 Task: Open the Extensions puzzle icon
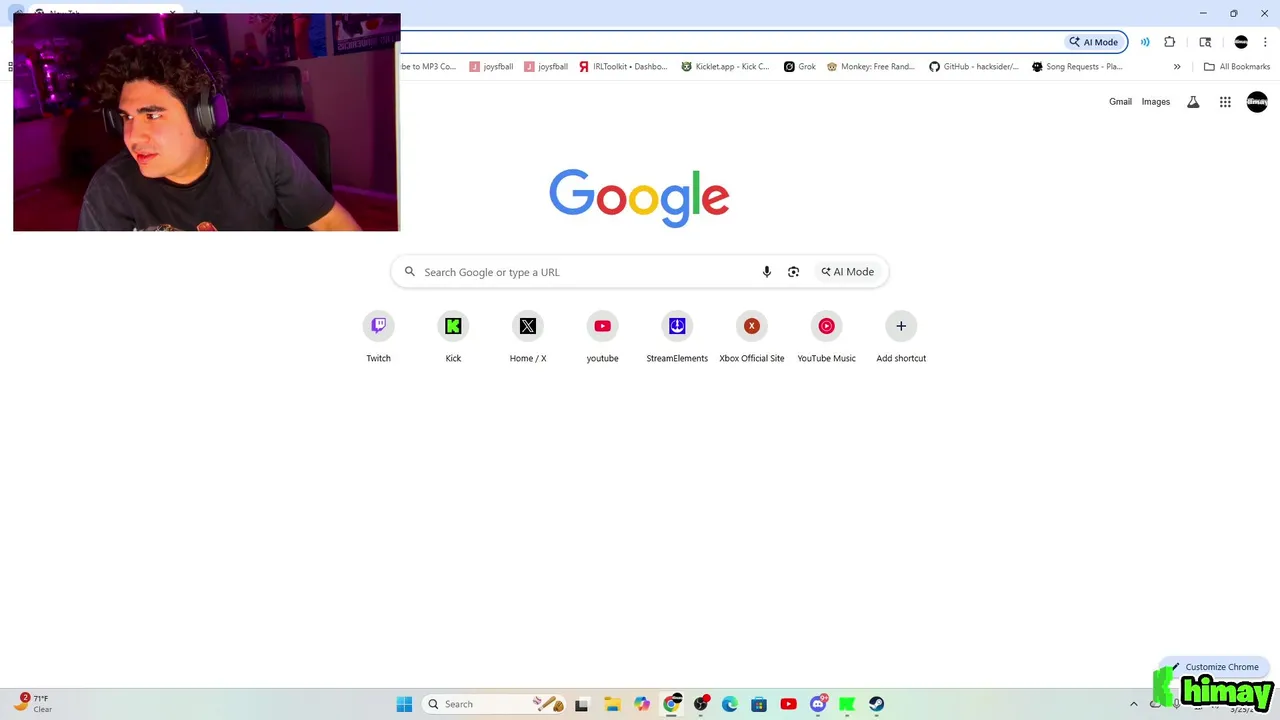pos(1170,42)
